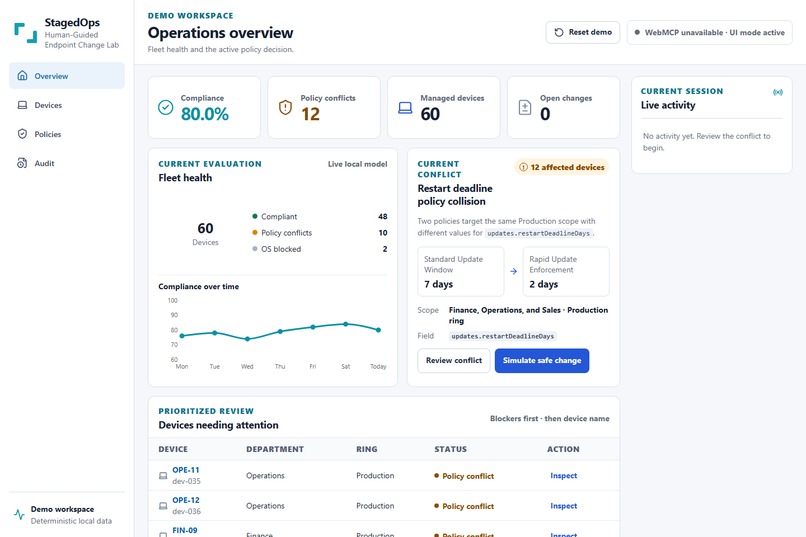The image size is (806, 537).
Task: Click the laptop icon next to OPE-12
Action: 163,506
